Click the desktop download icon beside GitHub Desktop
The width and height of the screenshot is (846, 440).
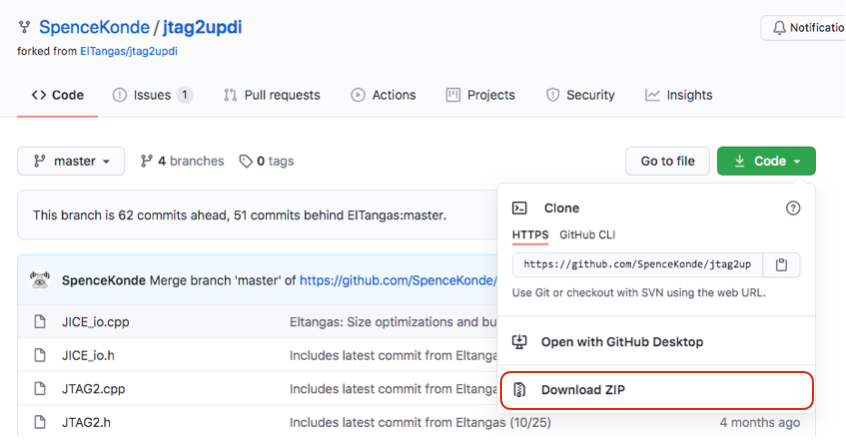[520, 342]
